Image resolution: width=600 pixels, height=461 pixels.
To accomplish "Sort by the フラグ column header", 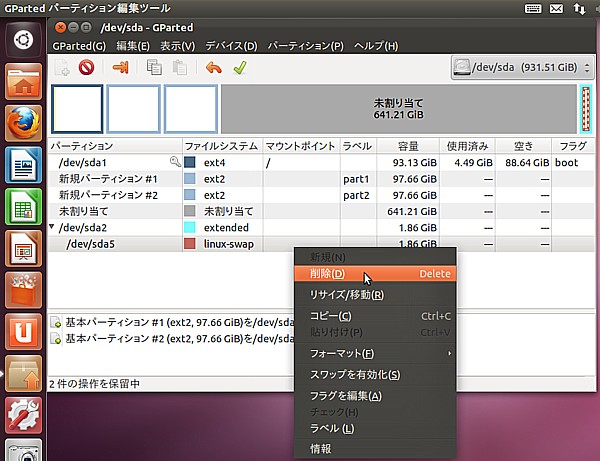I will 573,146.
